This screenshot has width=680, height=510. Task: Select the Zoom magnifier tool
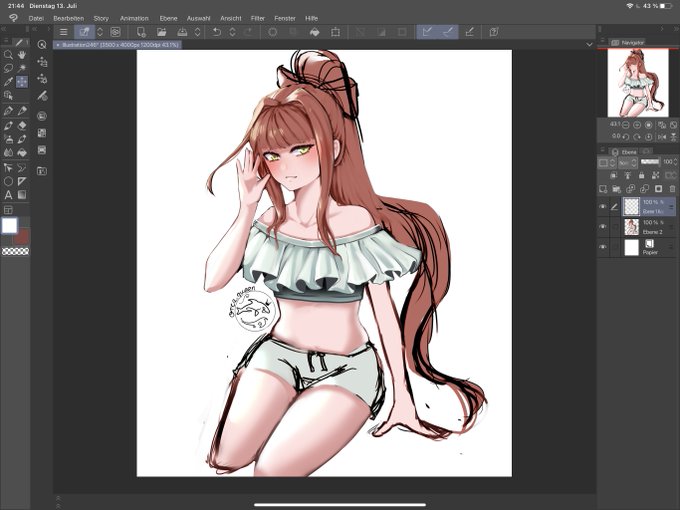point(8,55)
